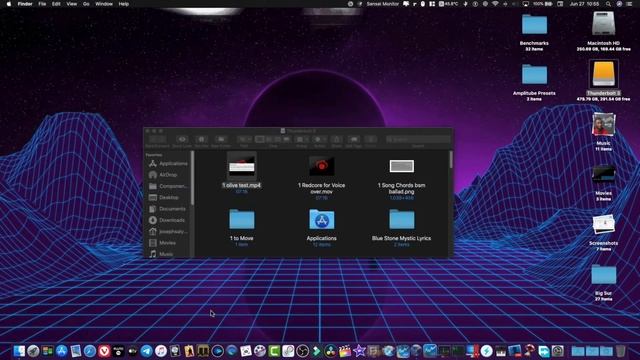Click Sensei Monitor in menu bar
640x360 pixels.
pyautogui.click(x=382, y=4)
